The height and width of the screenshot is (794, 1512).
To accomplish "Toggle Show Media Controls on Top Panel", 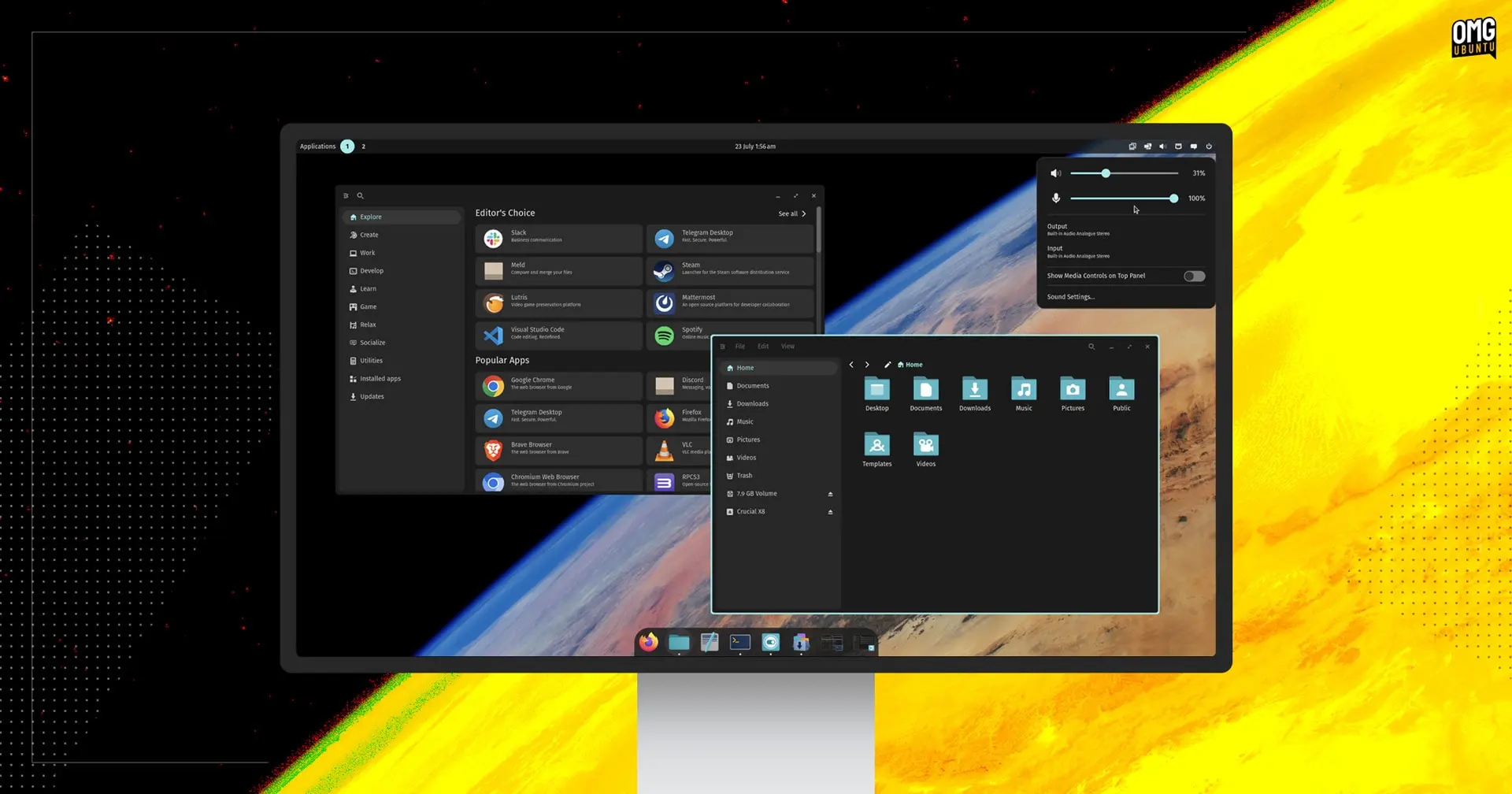I will [1194, 276].
